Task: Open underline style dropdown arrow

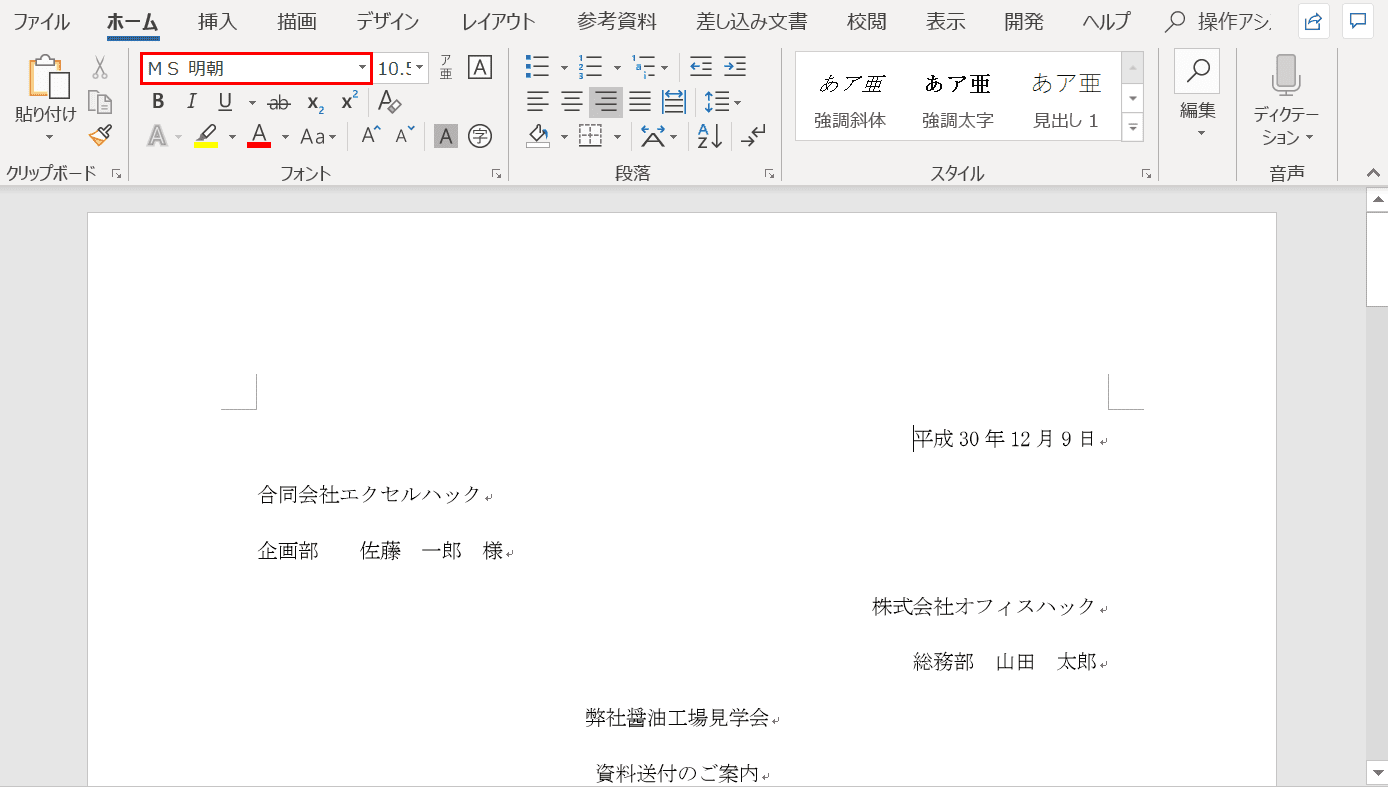Action: click(x=252, y=102)
